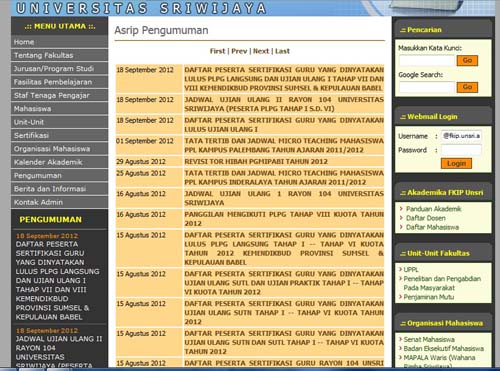Click the Prev pagination link

coord(239,51)
